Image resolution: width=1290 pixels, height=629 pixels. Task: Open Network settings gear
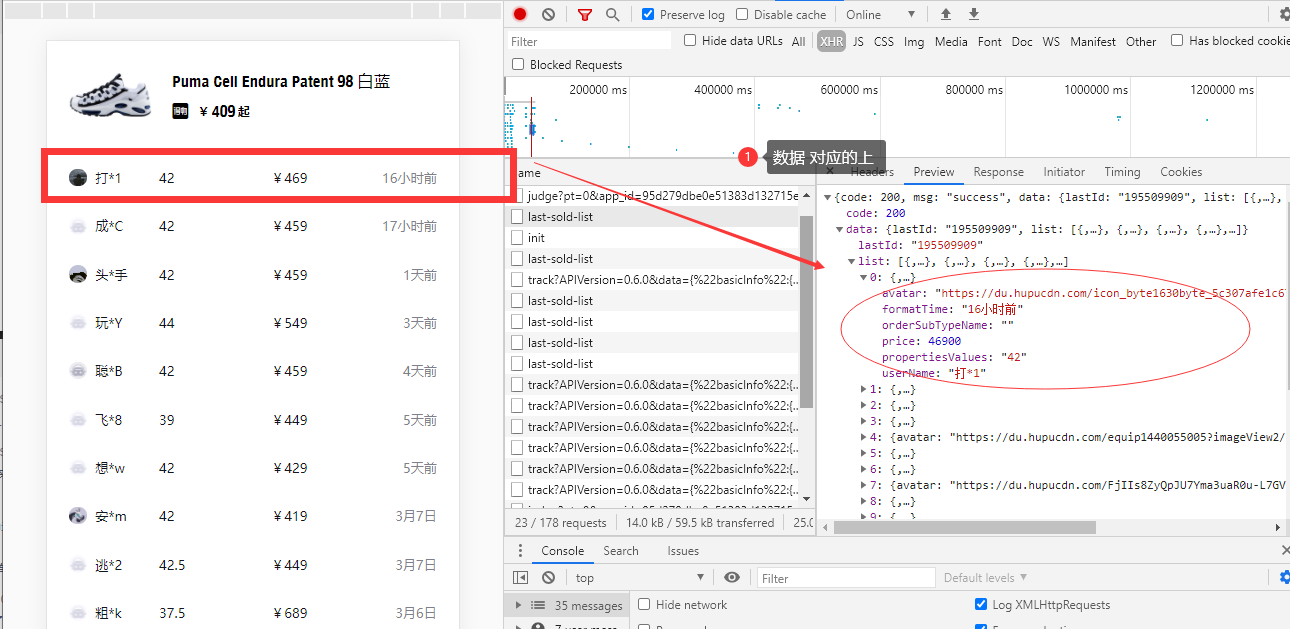point(1284,14)
